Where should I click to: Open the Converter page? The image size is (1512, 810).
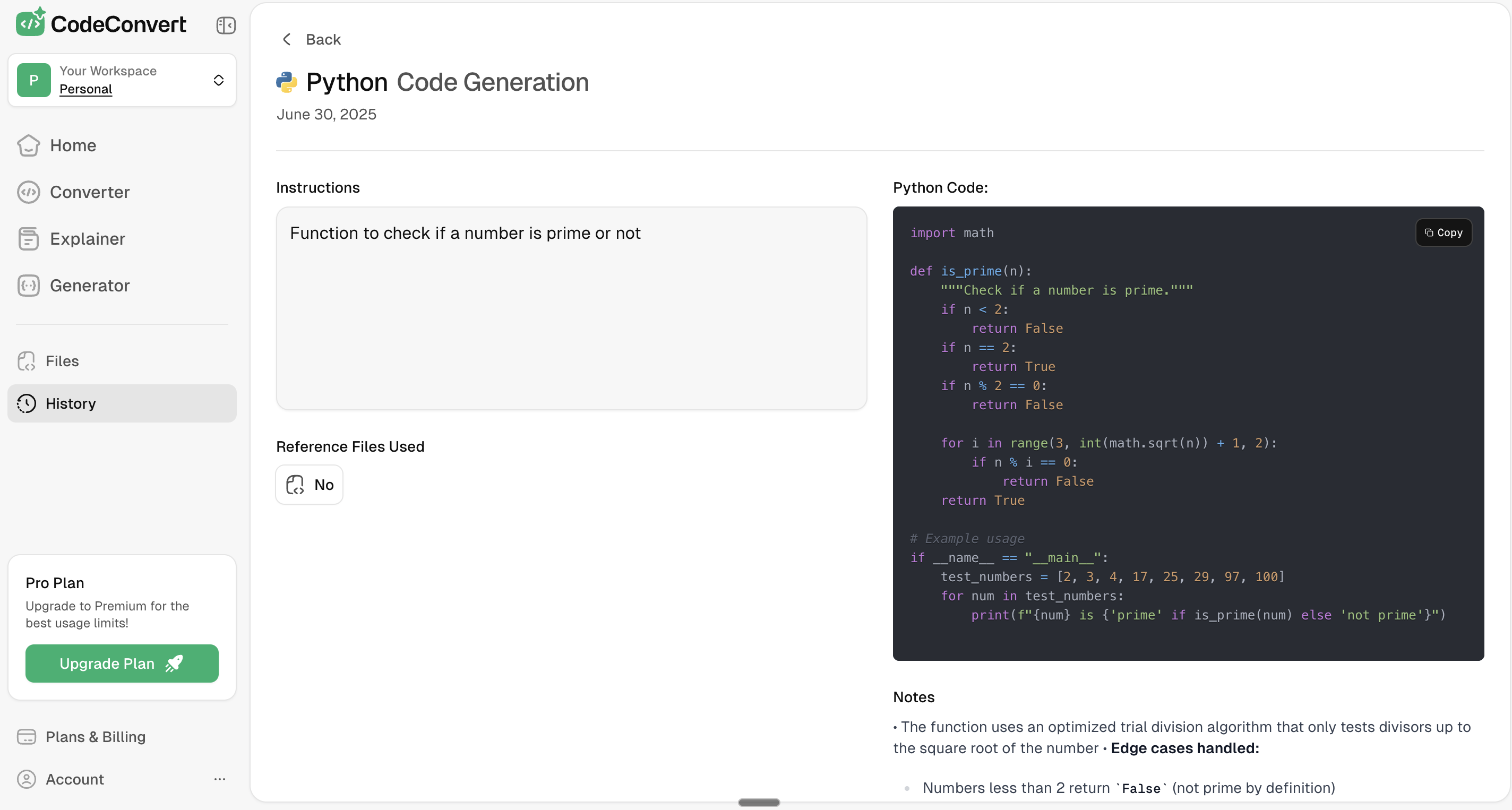[89, 192]
